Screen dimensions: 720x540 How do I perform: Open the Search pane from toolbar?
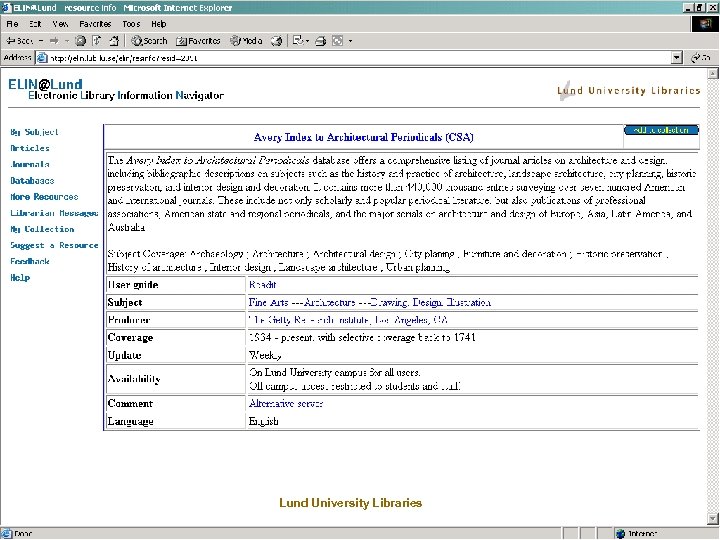[149, 41]
